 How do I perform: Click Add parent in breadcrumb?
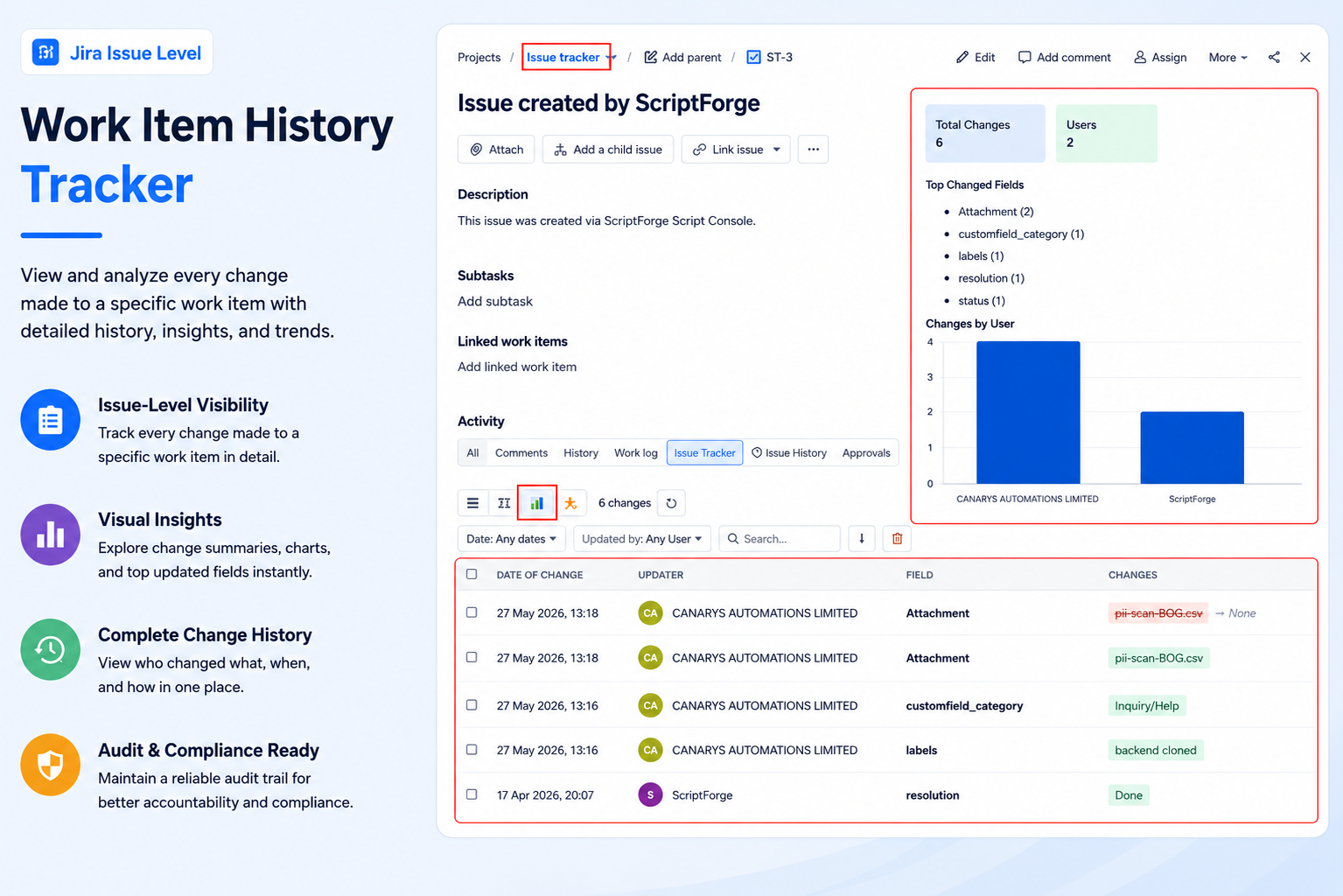point(683,57)
